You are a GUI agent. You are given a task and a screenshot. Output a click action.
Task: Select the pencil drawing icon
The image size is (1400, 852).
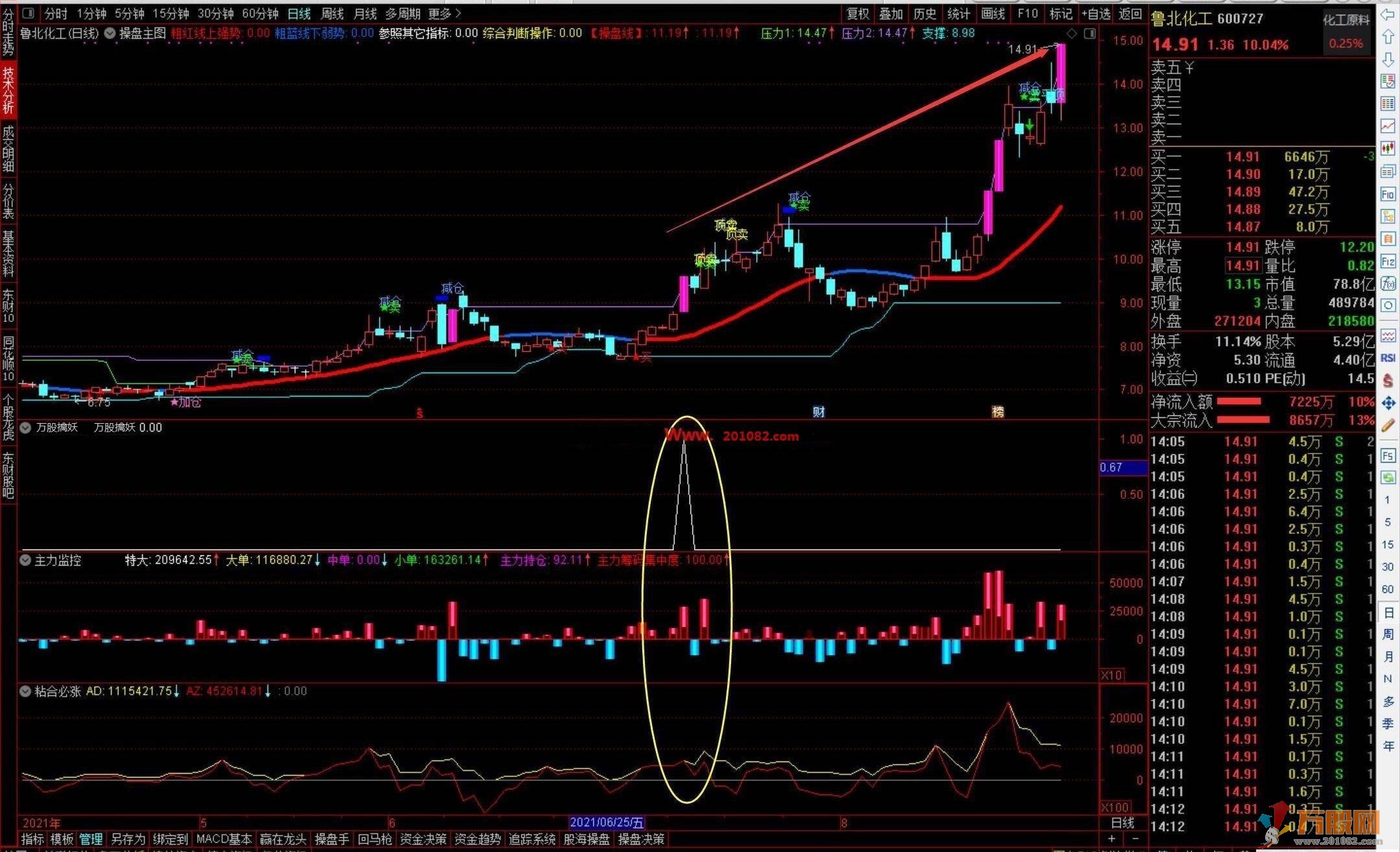(1388, 425)
